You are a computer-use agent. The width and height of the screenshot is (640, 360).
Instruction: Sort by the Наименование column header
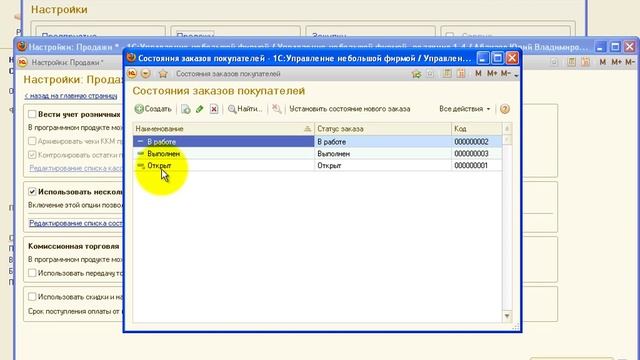(223, 129)
